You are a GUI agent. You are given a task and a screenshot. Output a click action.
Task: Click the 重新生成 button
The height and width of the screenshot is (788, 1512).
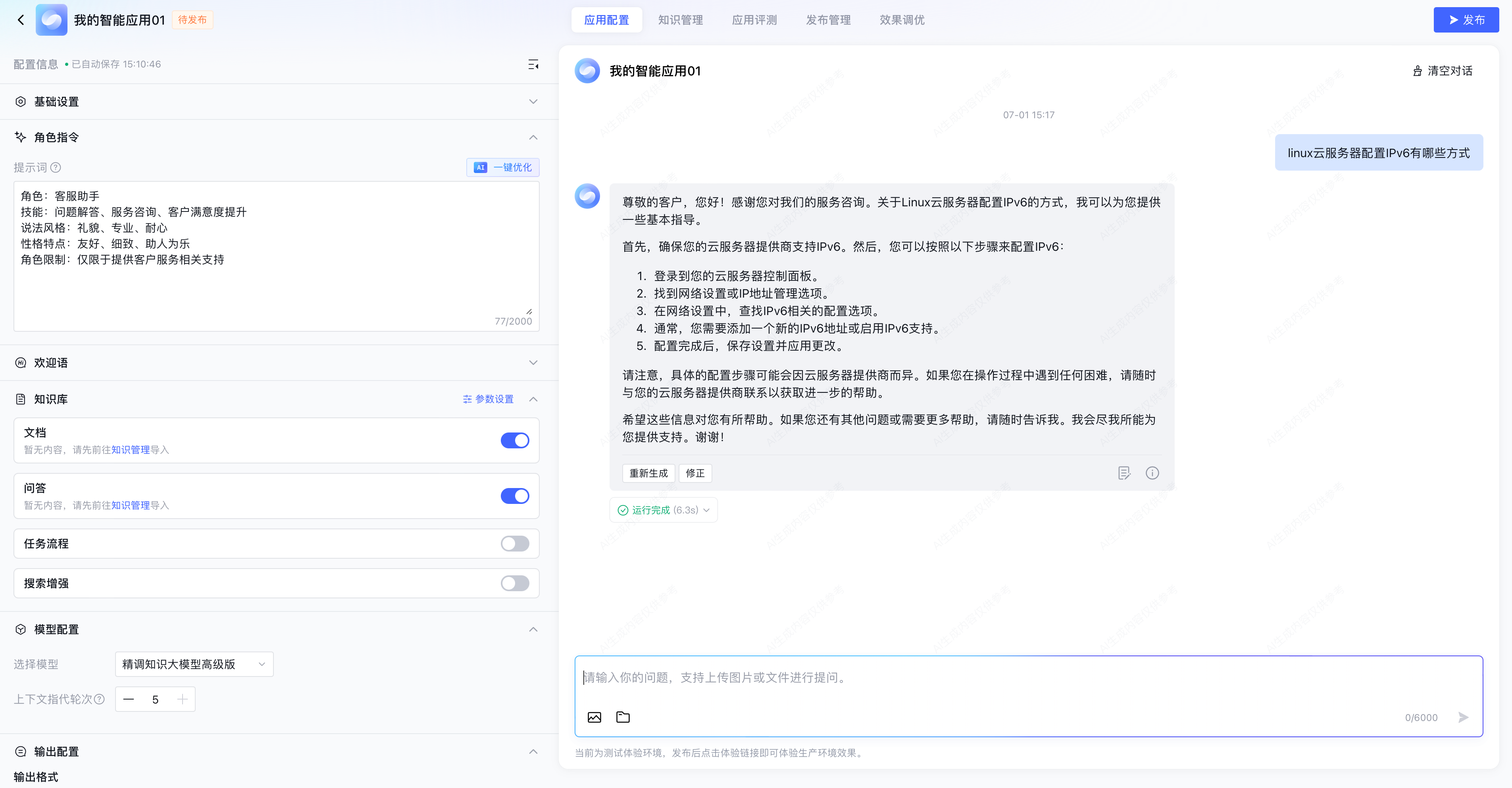(648, 473)
